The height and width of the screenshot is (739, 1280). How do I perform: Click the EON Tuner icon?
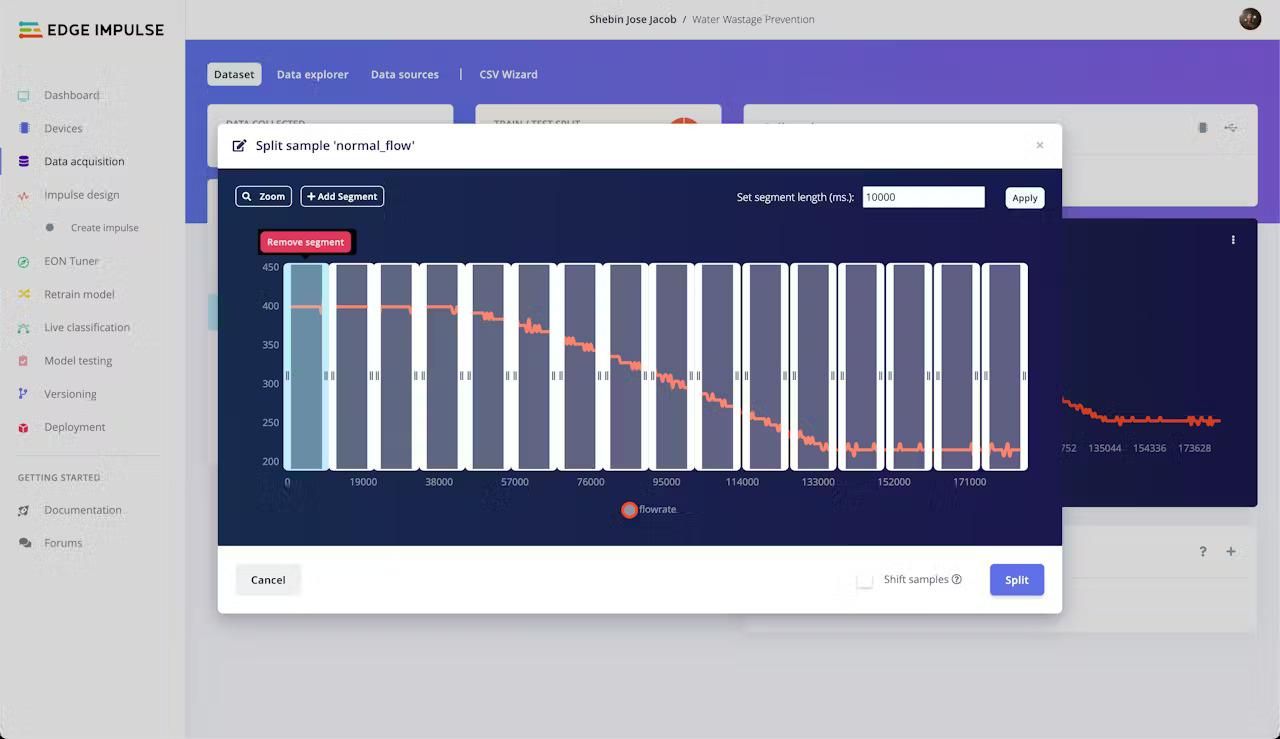pyautogui.click(x=24, y=262)
